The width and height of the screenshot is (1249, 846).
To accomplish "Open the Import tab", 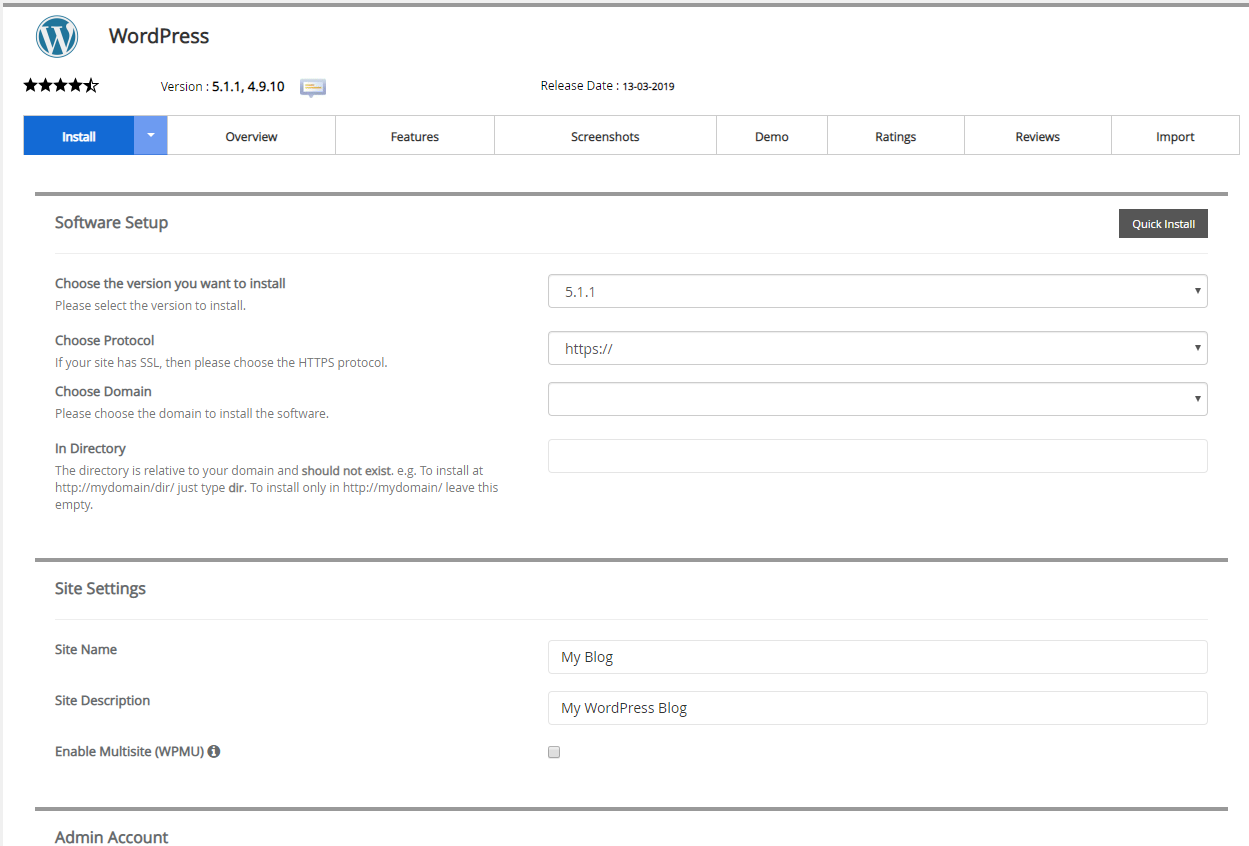I will 1176,136.
